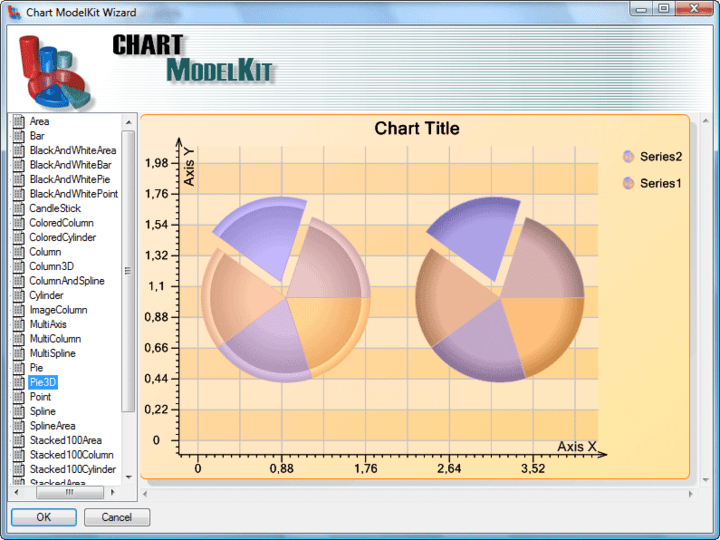Select the Stacked100Column template
Screen dimensions: 720x540
[72, 455]
